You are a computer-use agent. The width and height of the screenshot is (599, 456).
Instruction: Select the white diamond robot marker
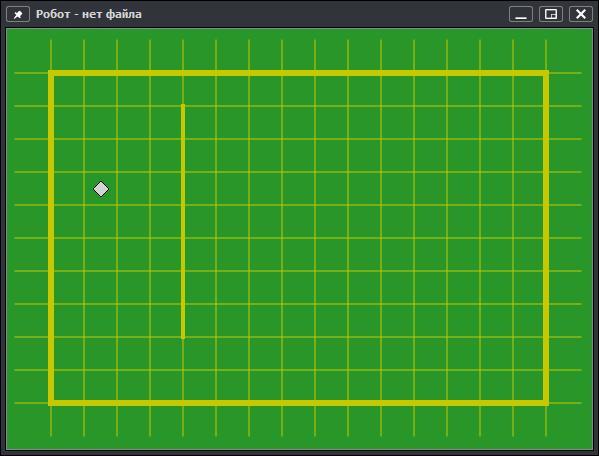pyautogui.click(x=101, y=189)
